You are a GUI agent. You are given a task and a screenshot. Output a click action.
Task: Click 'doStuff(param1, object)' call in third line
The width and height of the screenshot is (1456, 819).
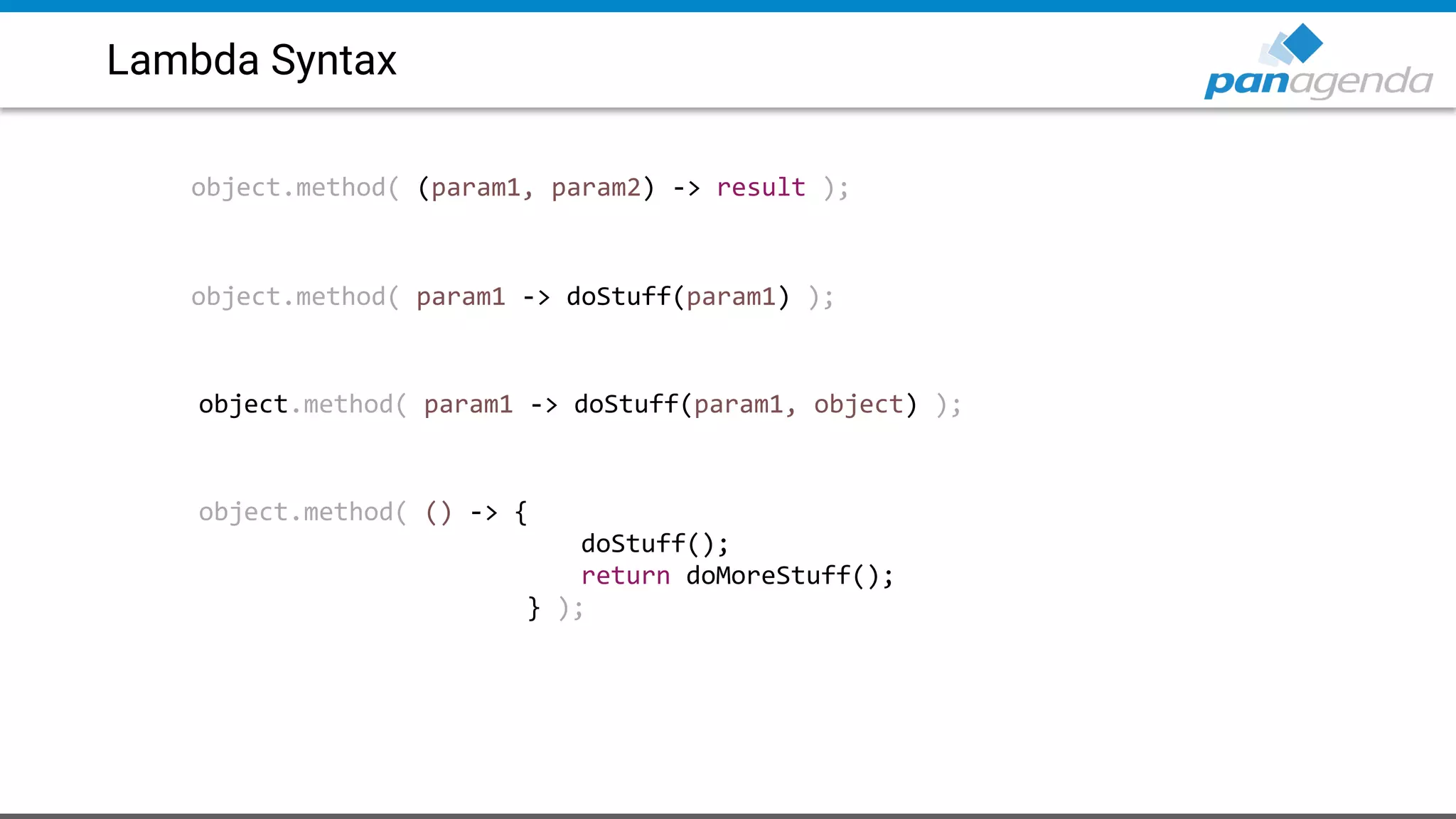(x=746, y=405)
